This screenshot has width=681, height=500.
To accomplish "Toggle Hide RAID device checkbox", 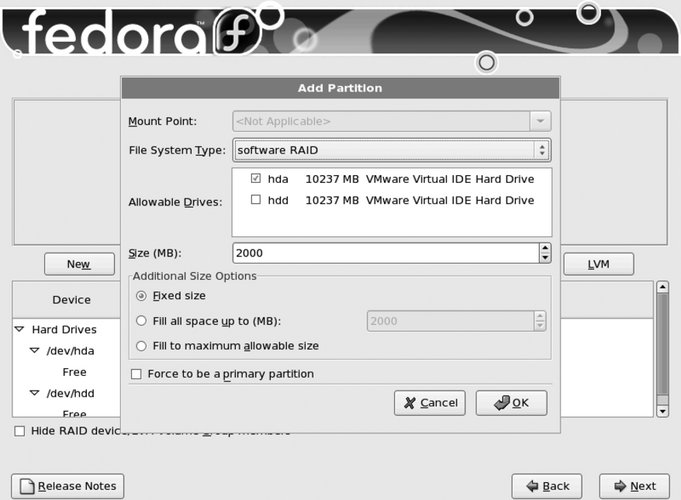I will pos(20,431).
